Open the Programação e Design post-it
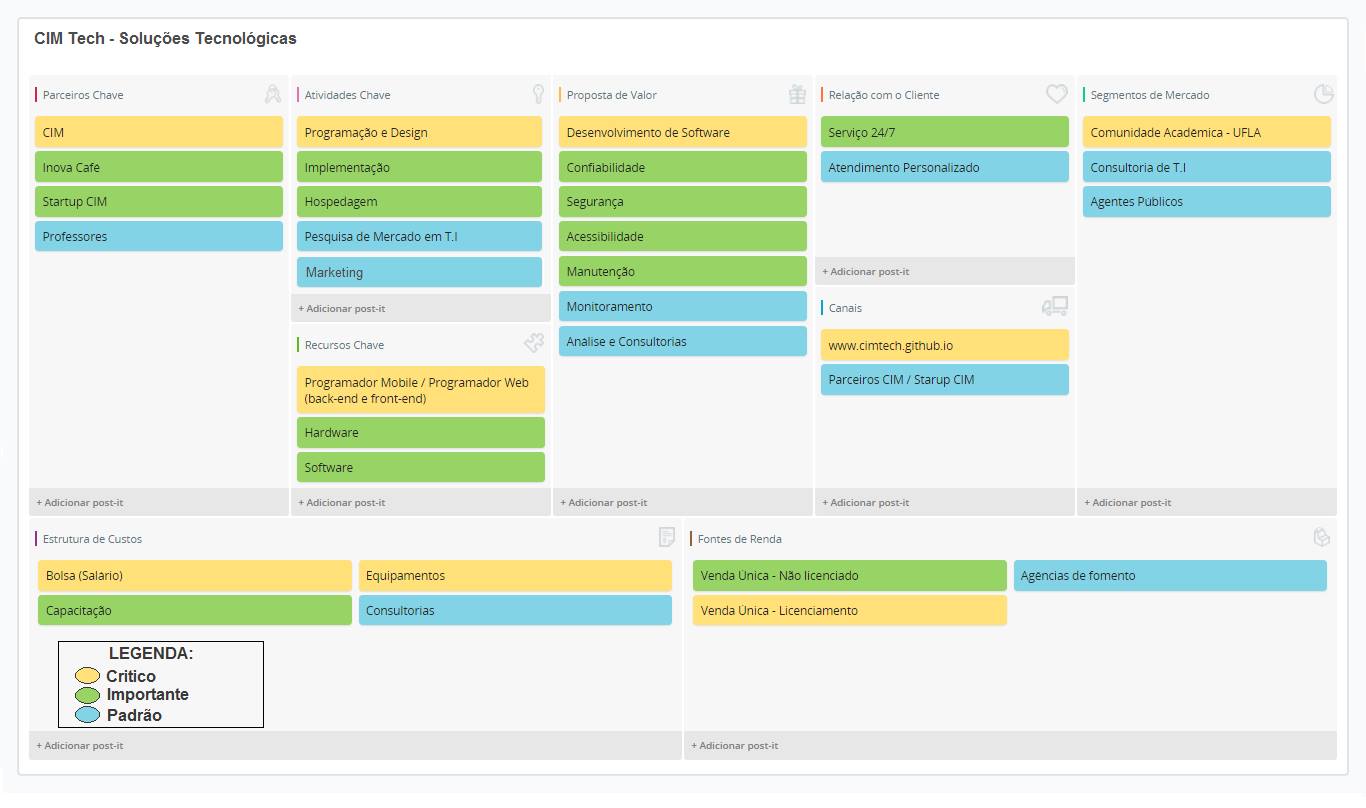The image size is (1366, 808). click(x=421, y=132)
